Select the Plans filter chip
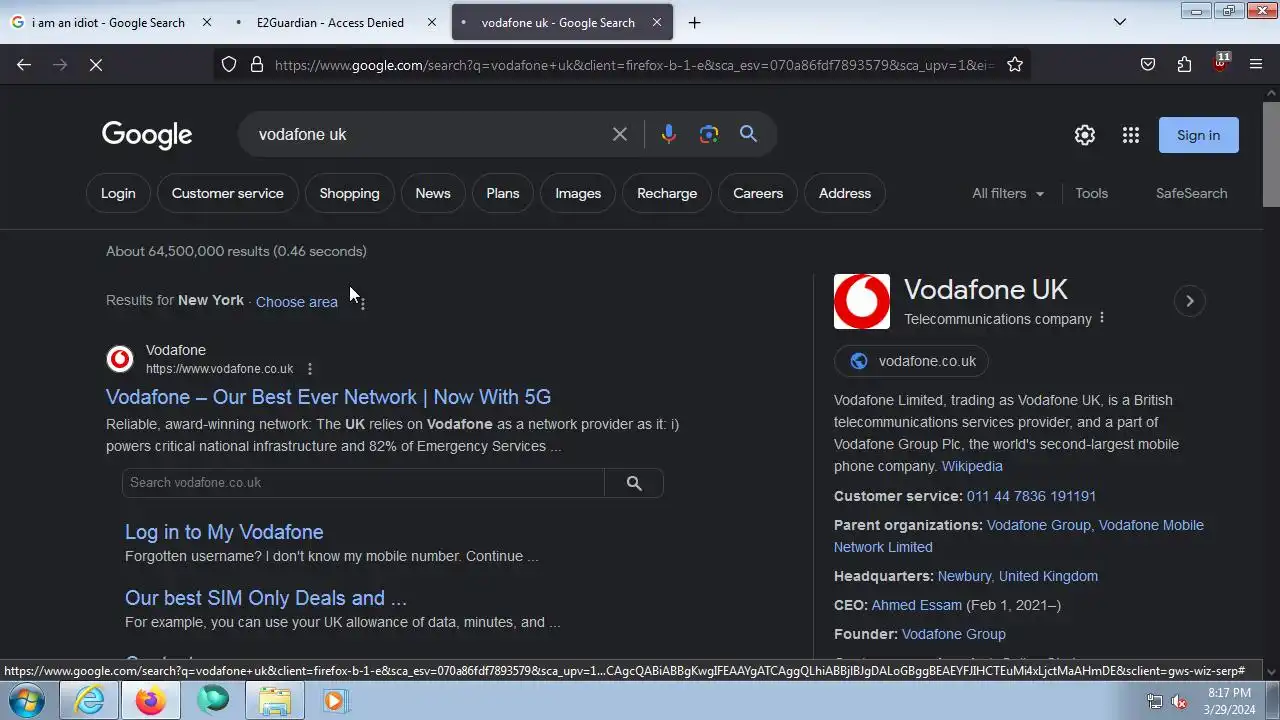The height and width of the screenshot is (720, 1280). pos(503,193)
